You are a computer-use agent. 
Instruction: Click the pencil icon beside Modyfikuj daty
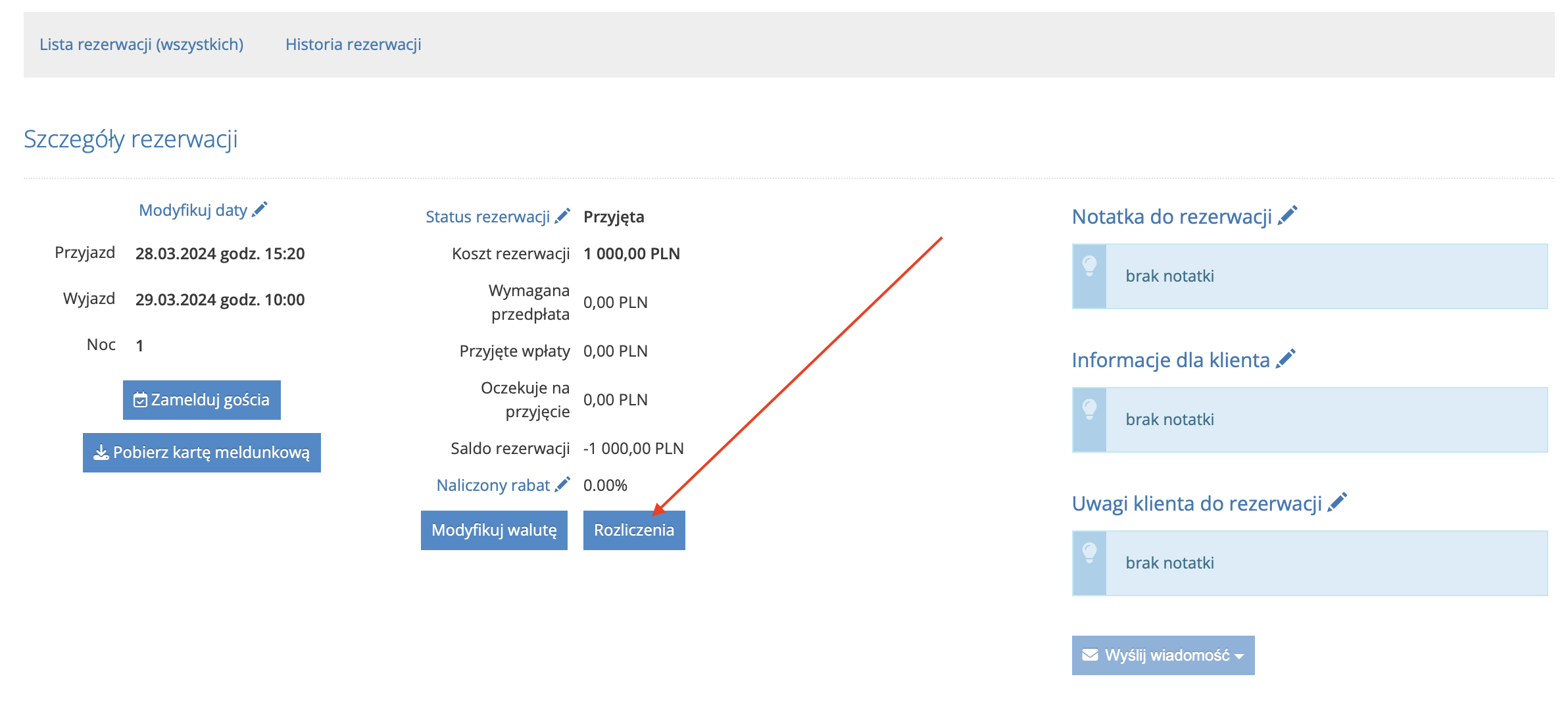pos(260,209)
